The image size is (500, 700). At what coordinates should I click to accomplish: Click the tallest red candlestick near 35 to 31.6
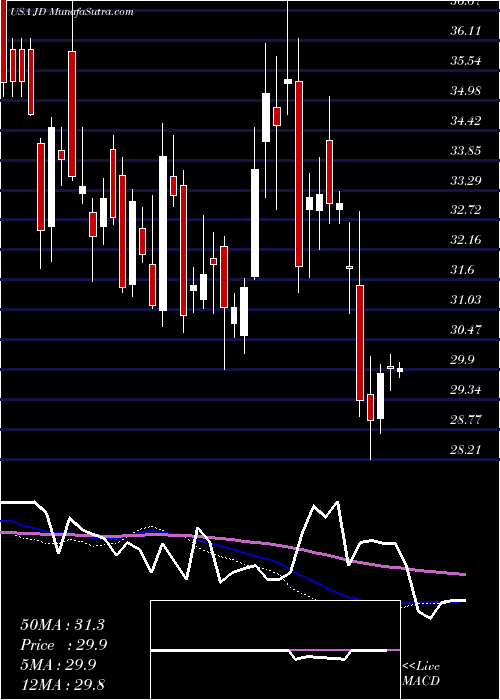[x=299, y=174]
